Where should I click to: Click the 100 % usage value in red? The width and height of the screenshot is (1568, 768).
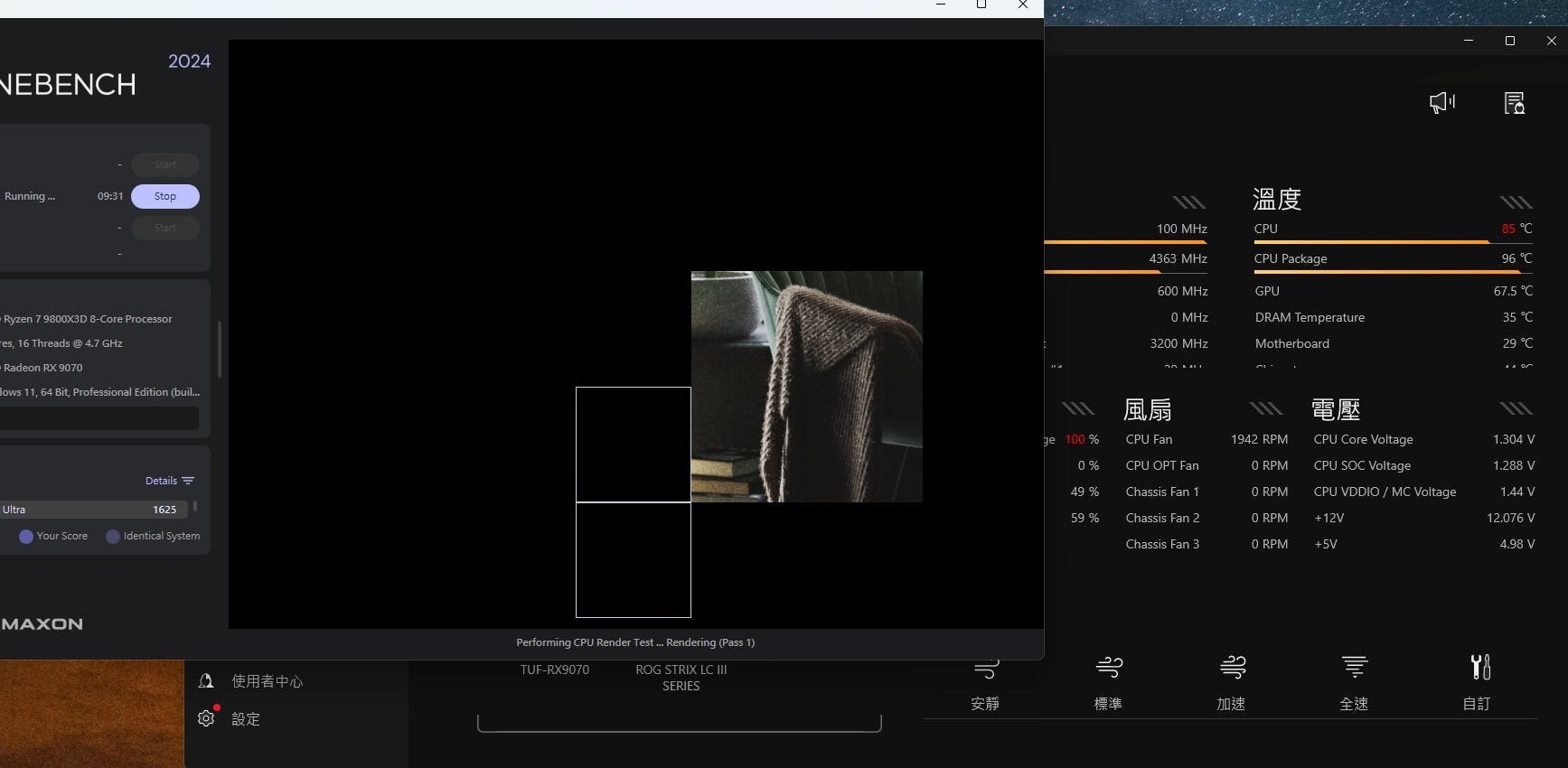point(1082,439)
